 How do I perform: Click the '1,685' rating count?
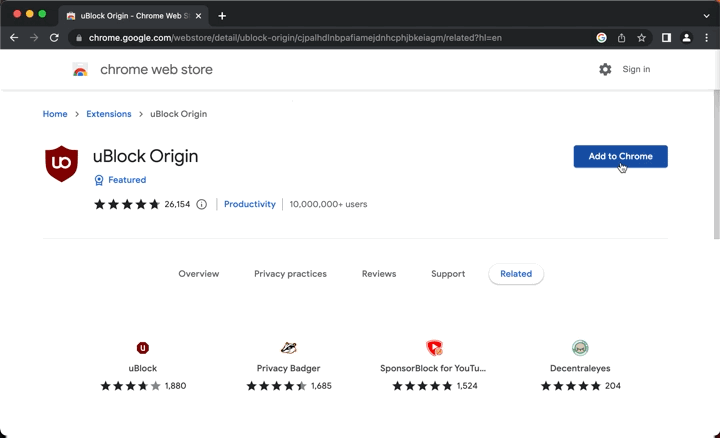coord(321,386)
